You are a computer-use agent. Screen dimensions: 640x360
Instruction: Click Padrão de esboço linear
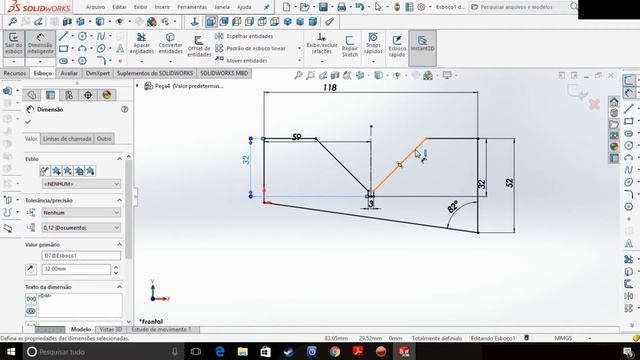[250, 49]
